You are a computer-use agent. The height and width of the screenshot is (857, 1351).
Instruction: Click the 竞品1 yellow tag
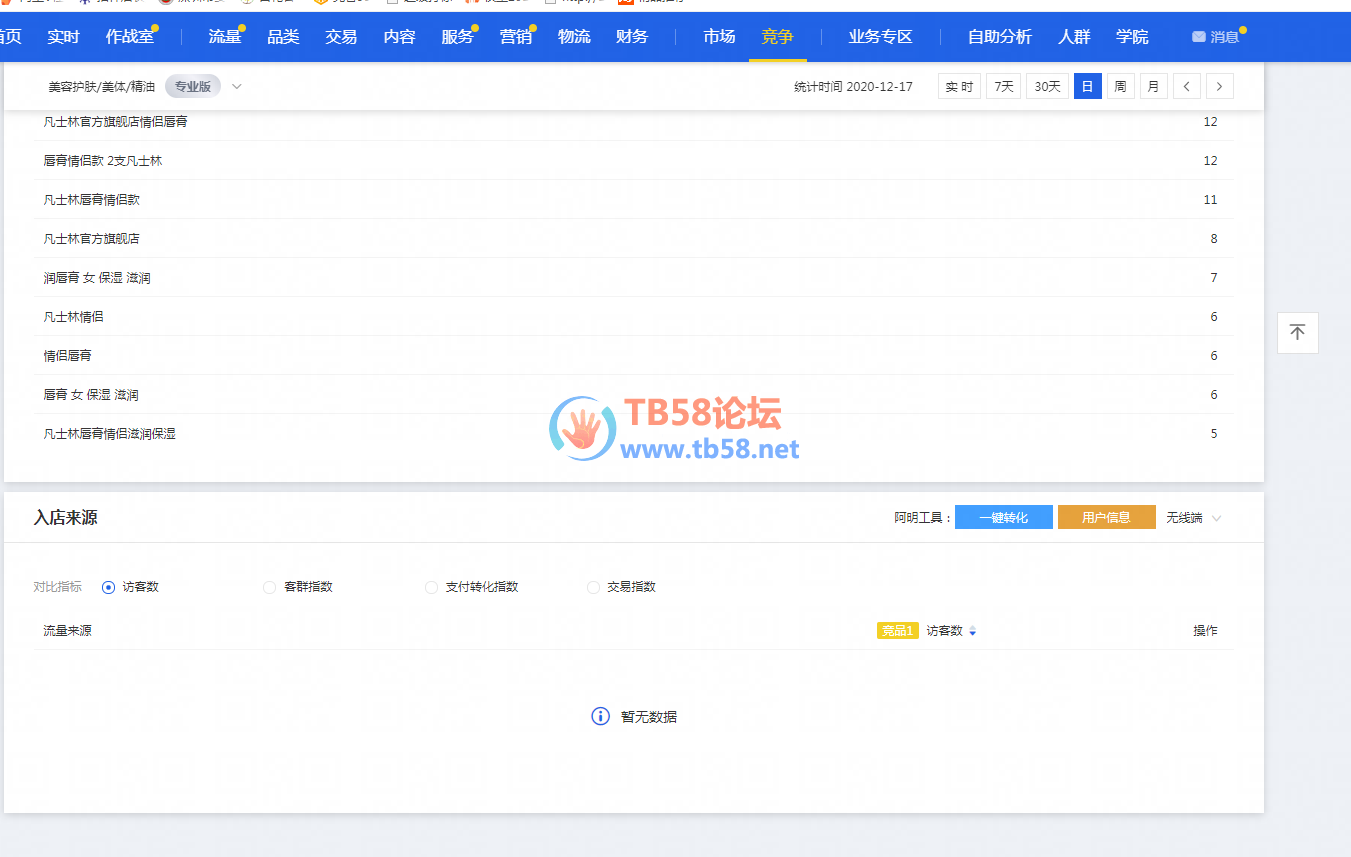pyautogui.click(x=898, y=630)
